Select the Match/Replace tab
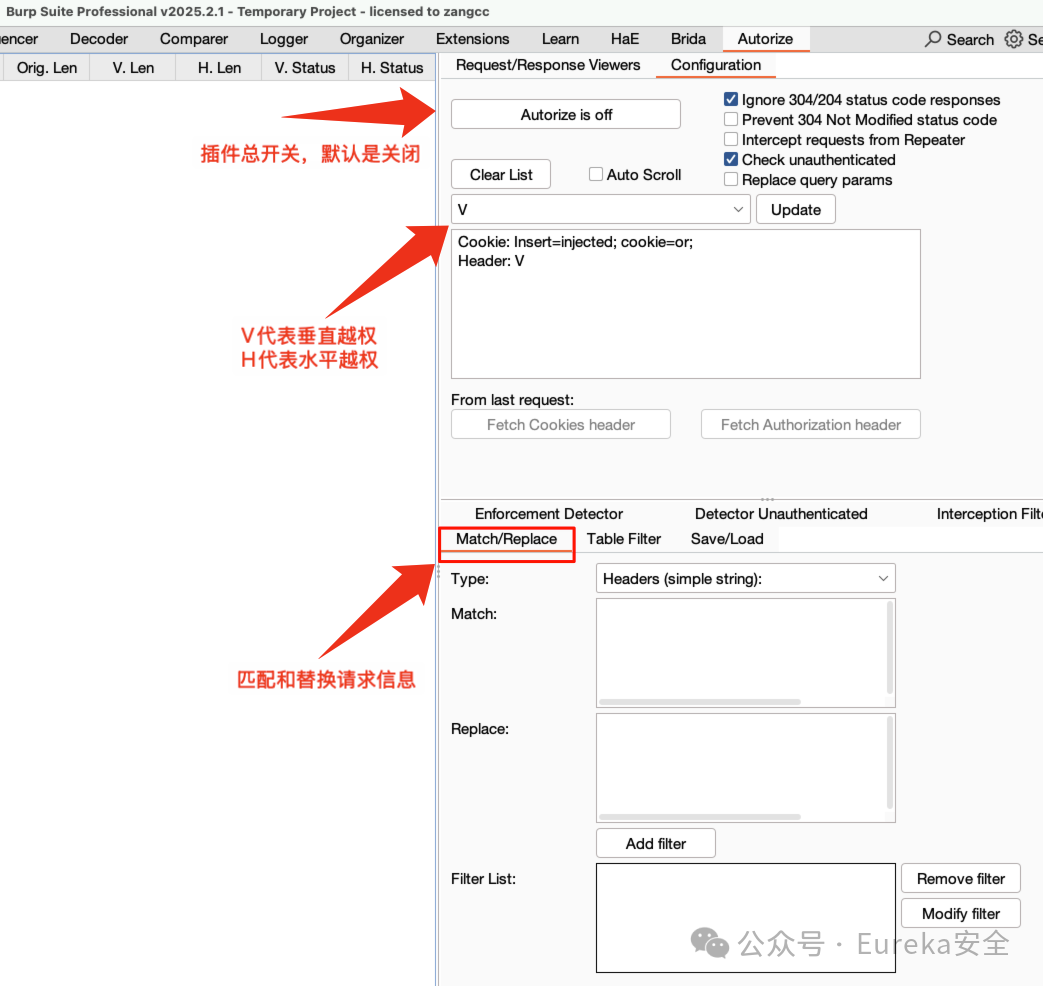1043x986 pixels. coord(506,539)
